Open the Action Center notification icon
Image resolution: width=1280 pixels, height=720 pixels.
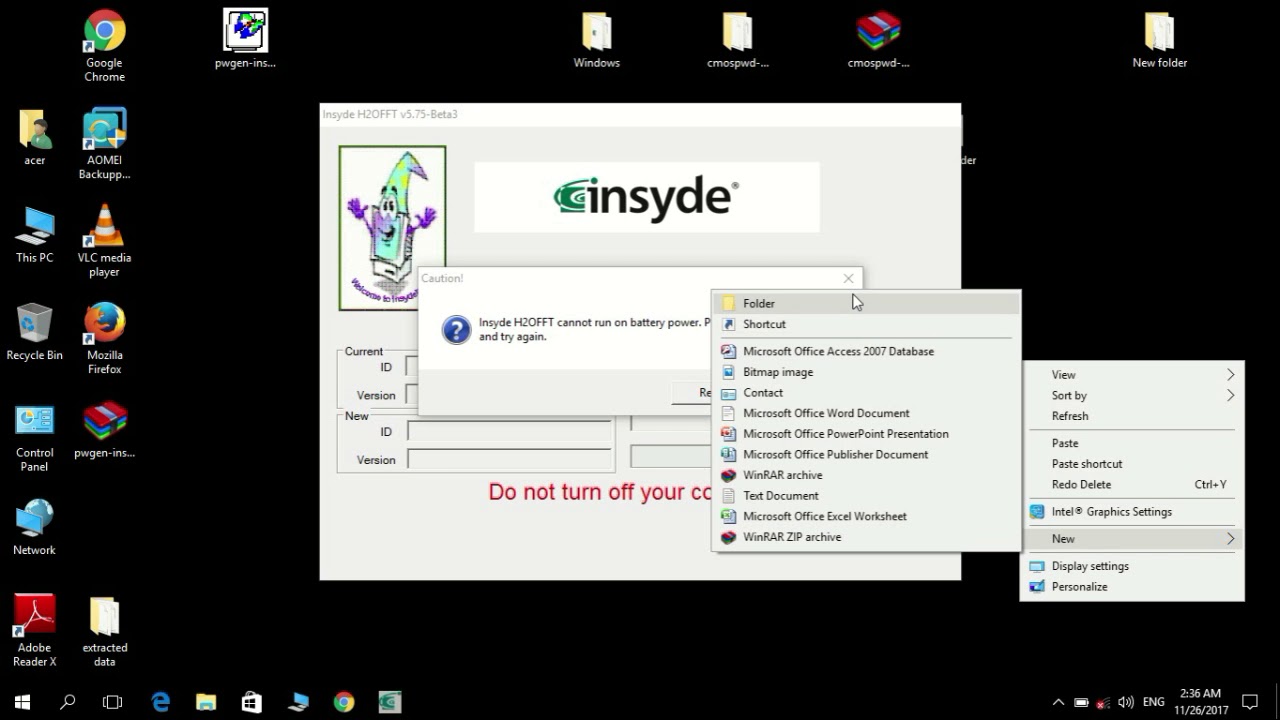1249,702
